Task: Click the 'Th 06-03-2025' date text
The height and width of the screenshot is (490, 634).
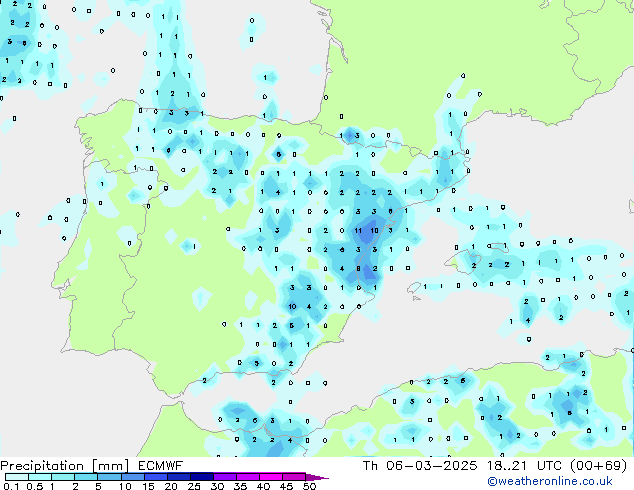Action: point(420,466)
